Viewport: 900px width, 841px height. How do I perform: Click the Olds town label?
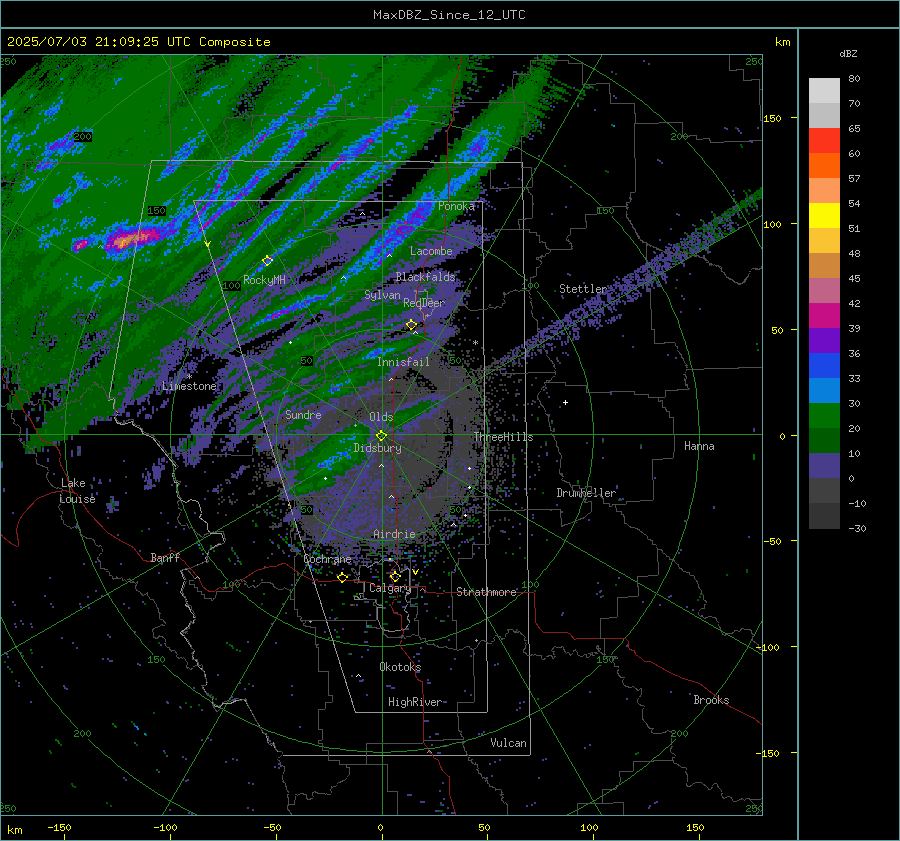pos(381,417)
